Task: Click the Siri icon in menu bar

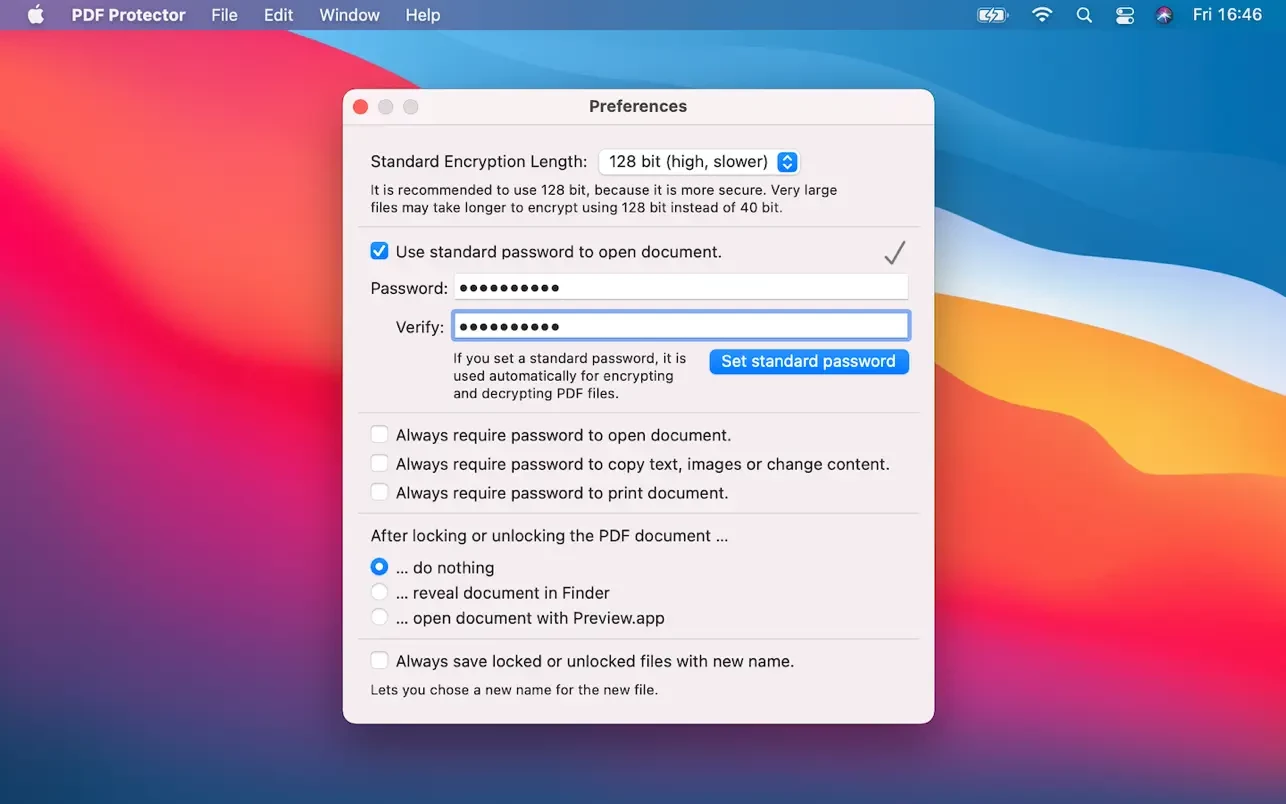Action: point(1164,15)
